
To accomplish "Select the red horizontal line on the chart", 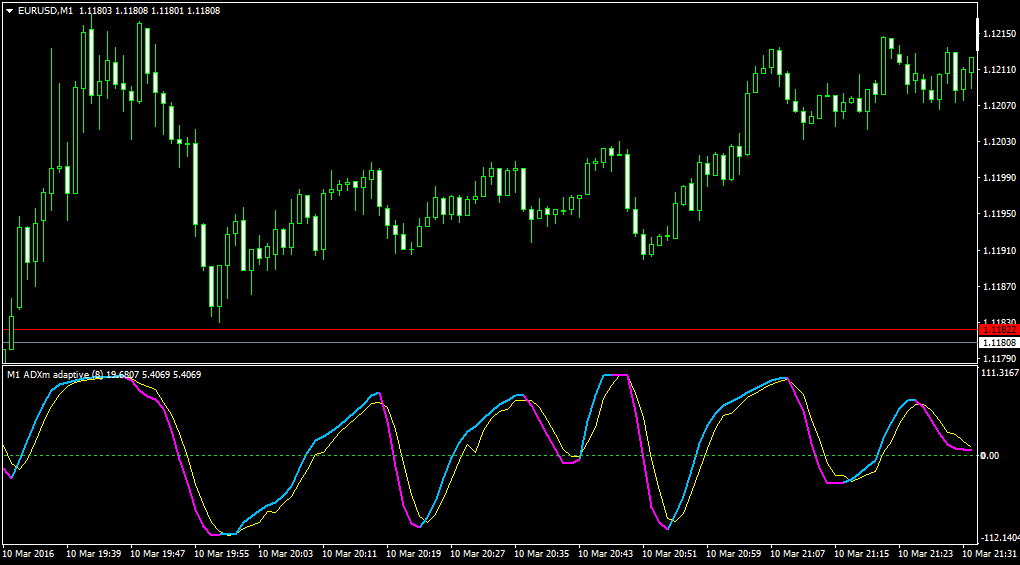I will [x=489, y=330].
